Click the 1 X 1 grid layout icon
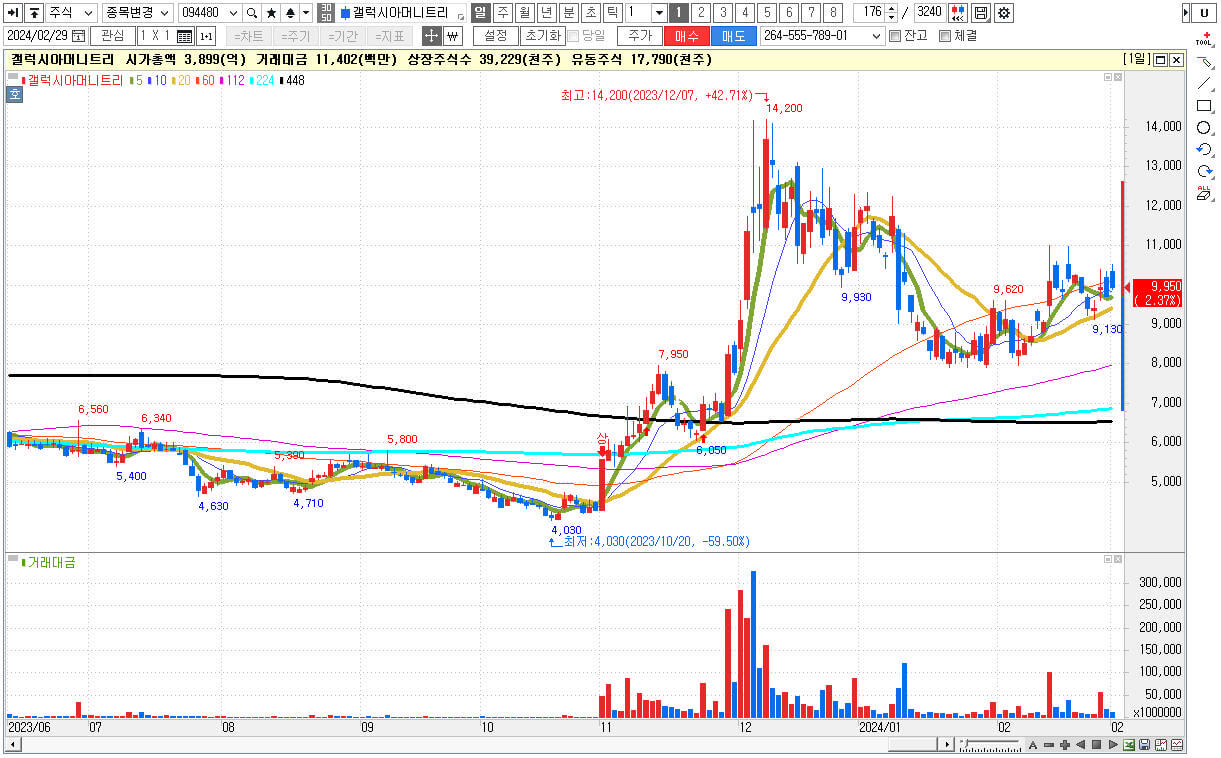The image size is (1221, 758). [x=184, y=36]
